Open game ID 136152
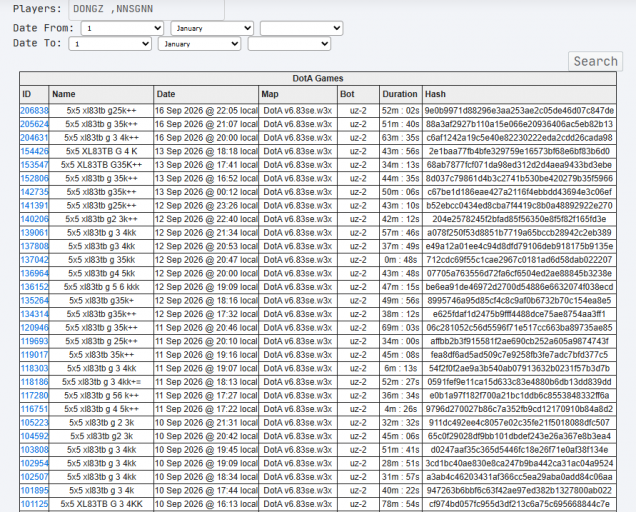Screen dimensions: 636x512 (34, 287)
